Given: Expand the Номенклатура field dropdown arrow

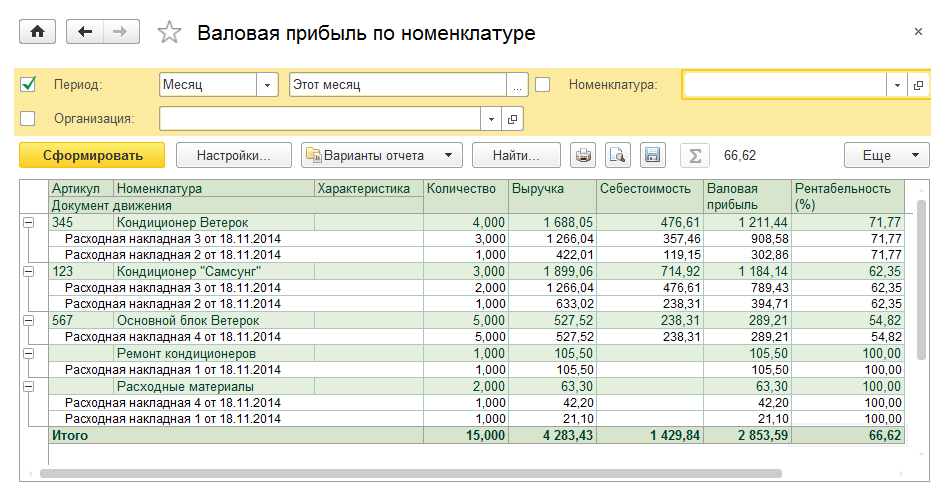Looking at the screenshot, I should tap(895, 85).
